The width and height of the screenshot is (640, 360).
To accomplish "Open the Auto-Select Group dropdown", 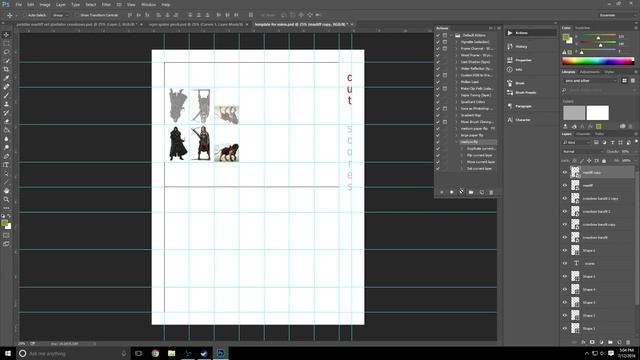I will (60, 15).
